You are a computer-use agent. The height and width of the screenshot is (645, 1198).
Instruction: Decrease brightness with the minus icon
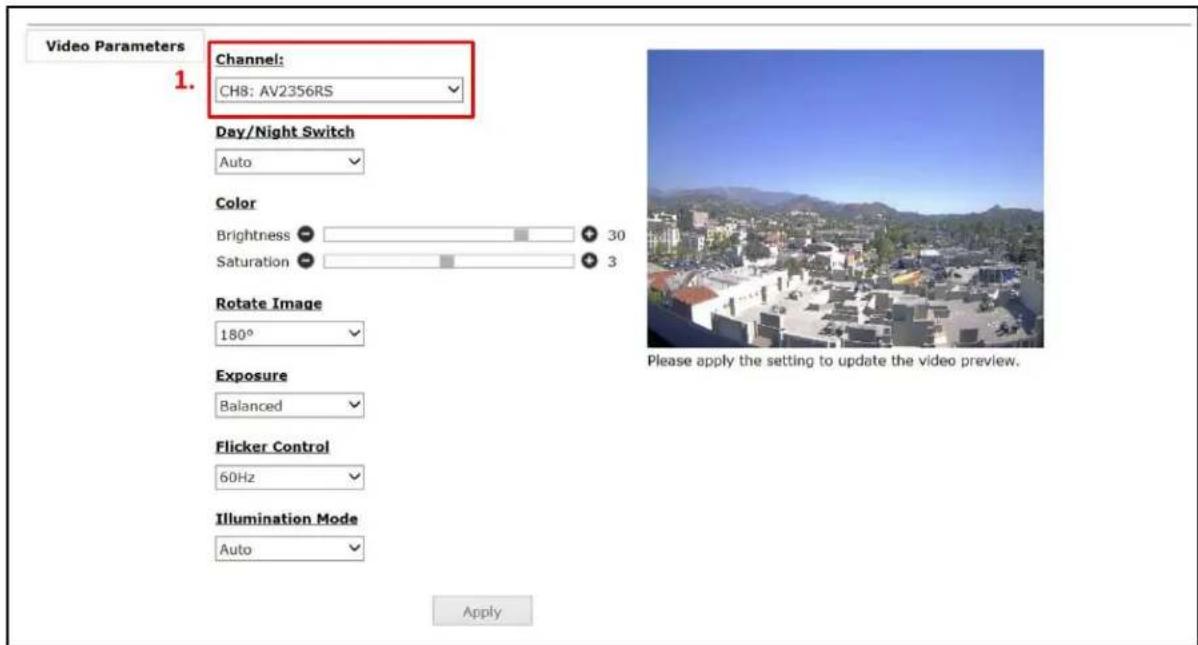[x=306, y=235]
